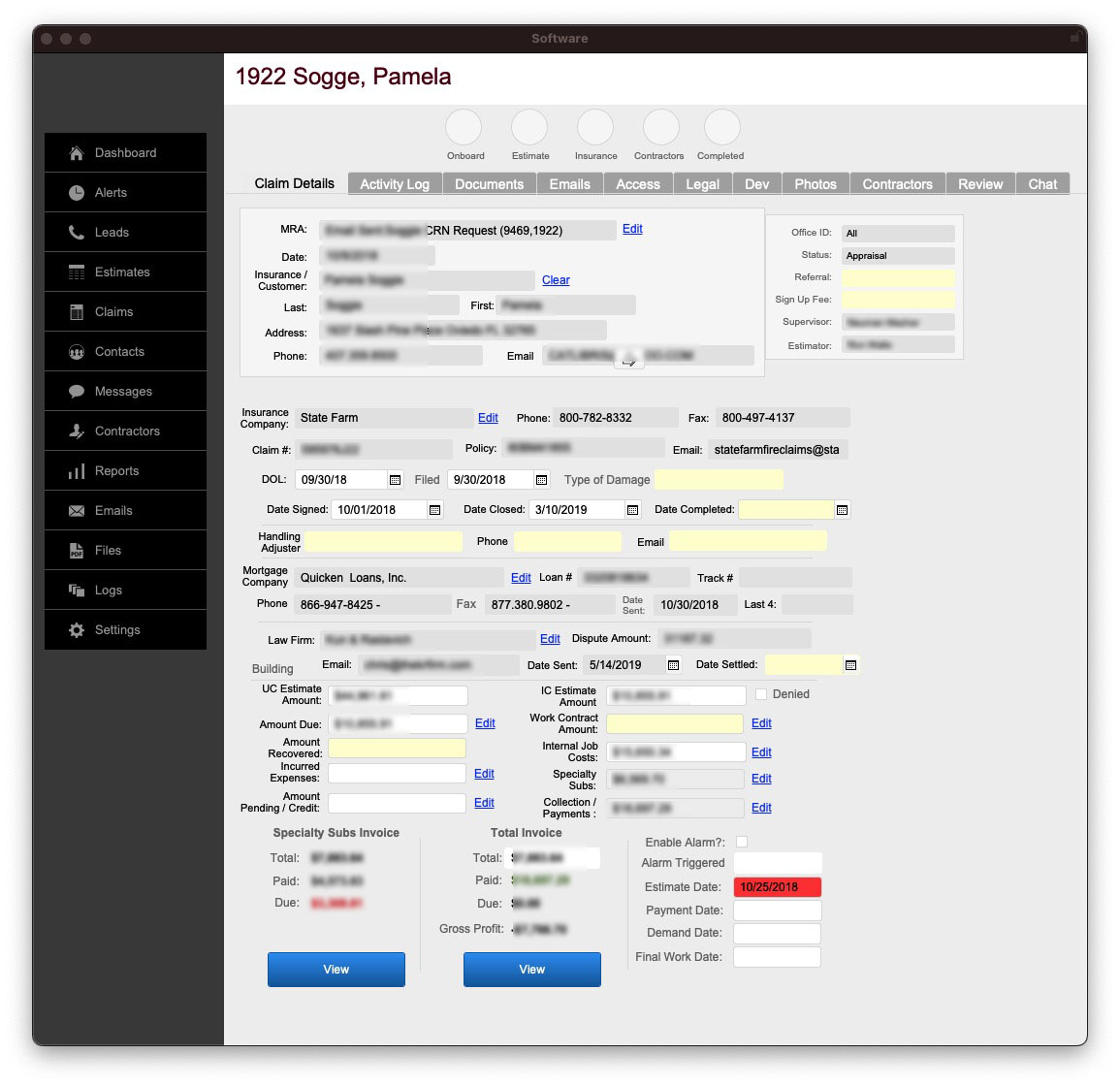Image resolution: width=1120 pixels, height=1086 pixels.
Task: Click Edit link next to State Farm
Action: (x=488, y=418)
